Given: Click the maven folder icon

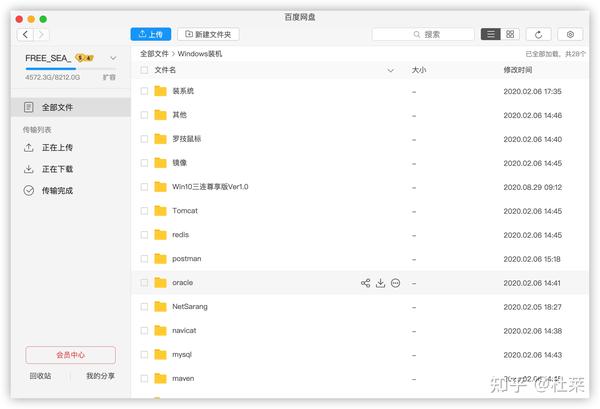Looking at the screenshot, I should coord(160,378).
